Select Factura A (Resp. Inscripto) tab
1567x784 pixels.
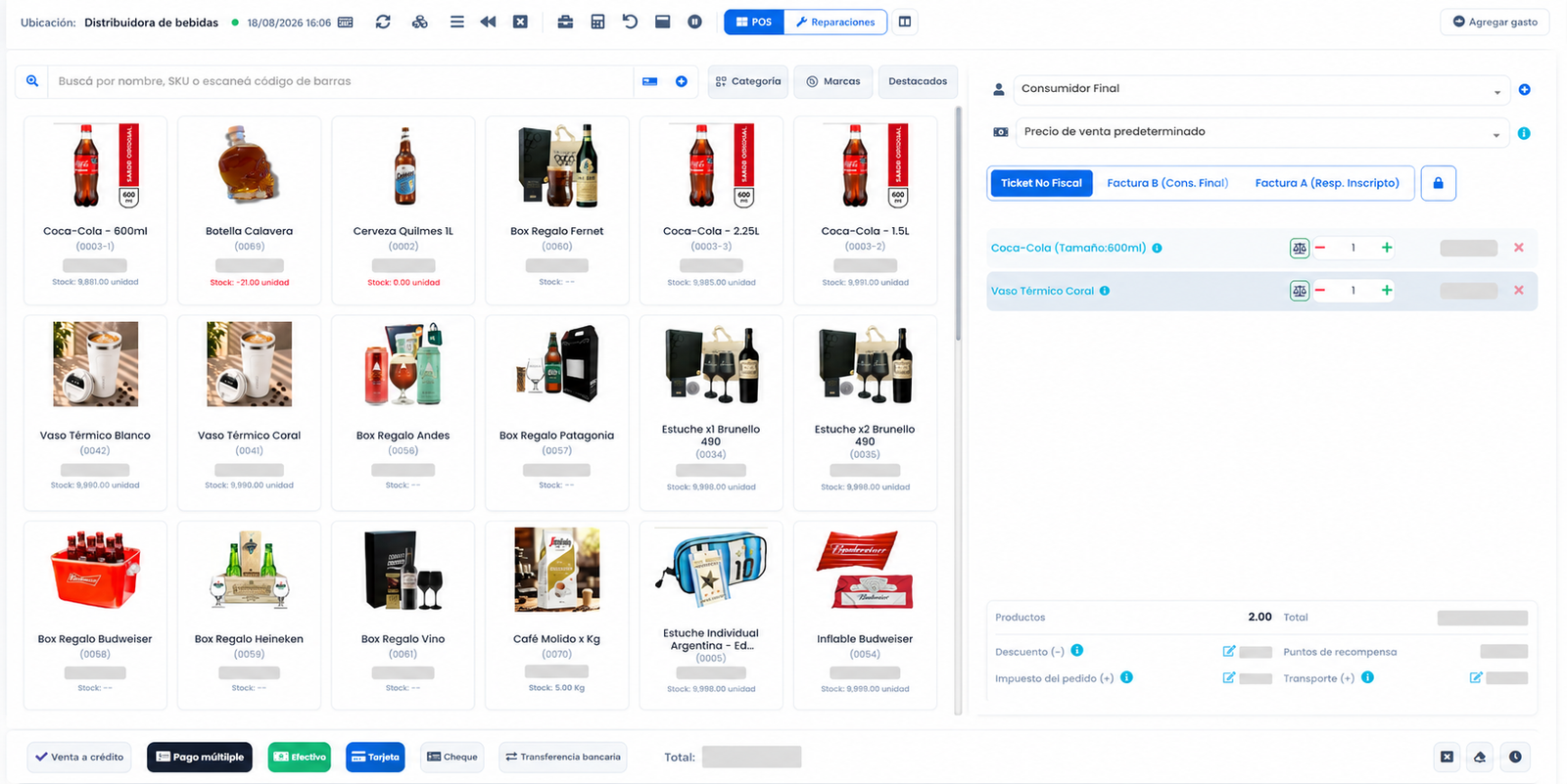[1327, 183]
